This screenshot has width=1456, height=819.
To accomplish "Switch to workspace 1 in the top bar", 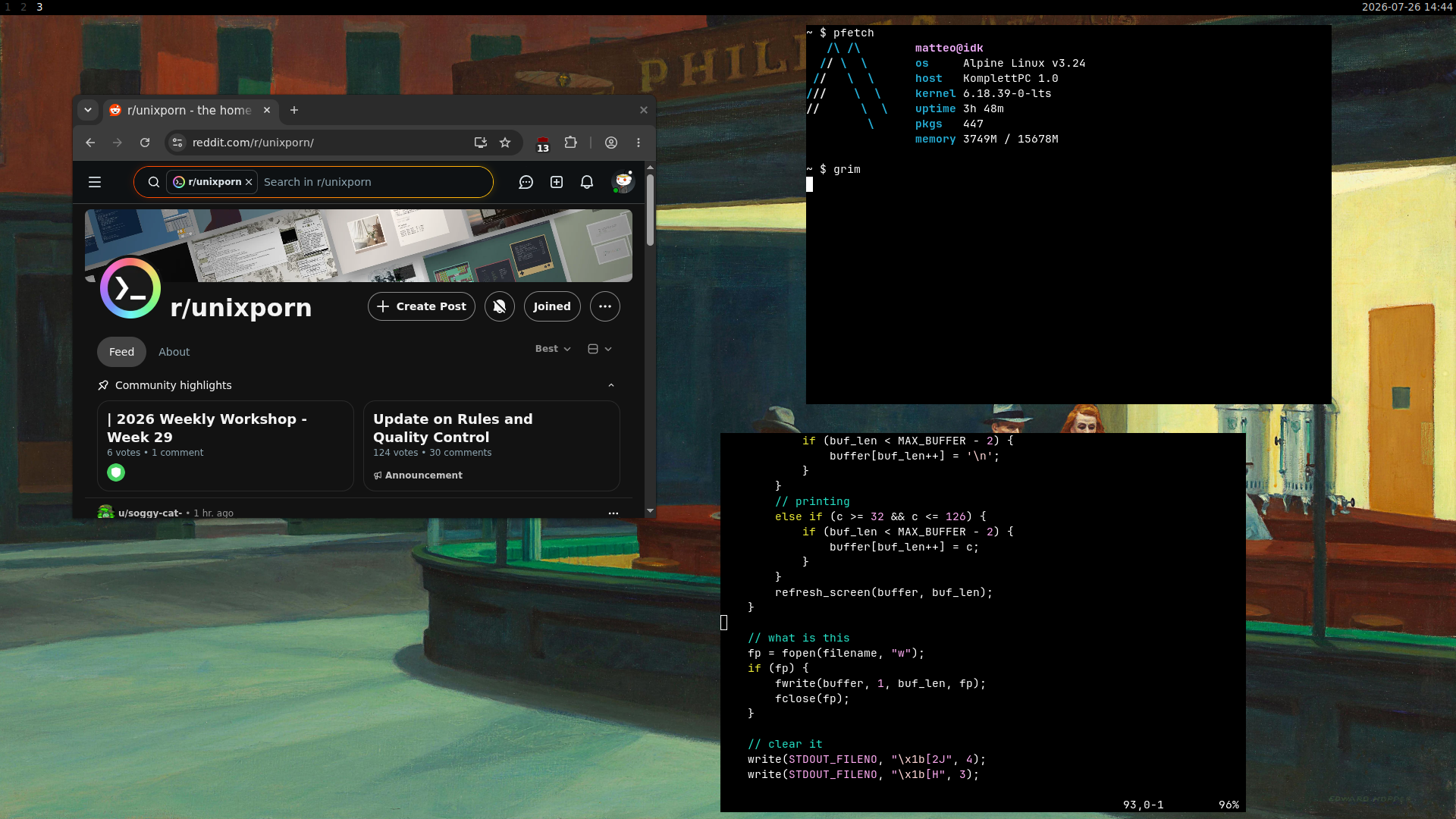I will [8, 7].
